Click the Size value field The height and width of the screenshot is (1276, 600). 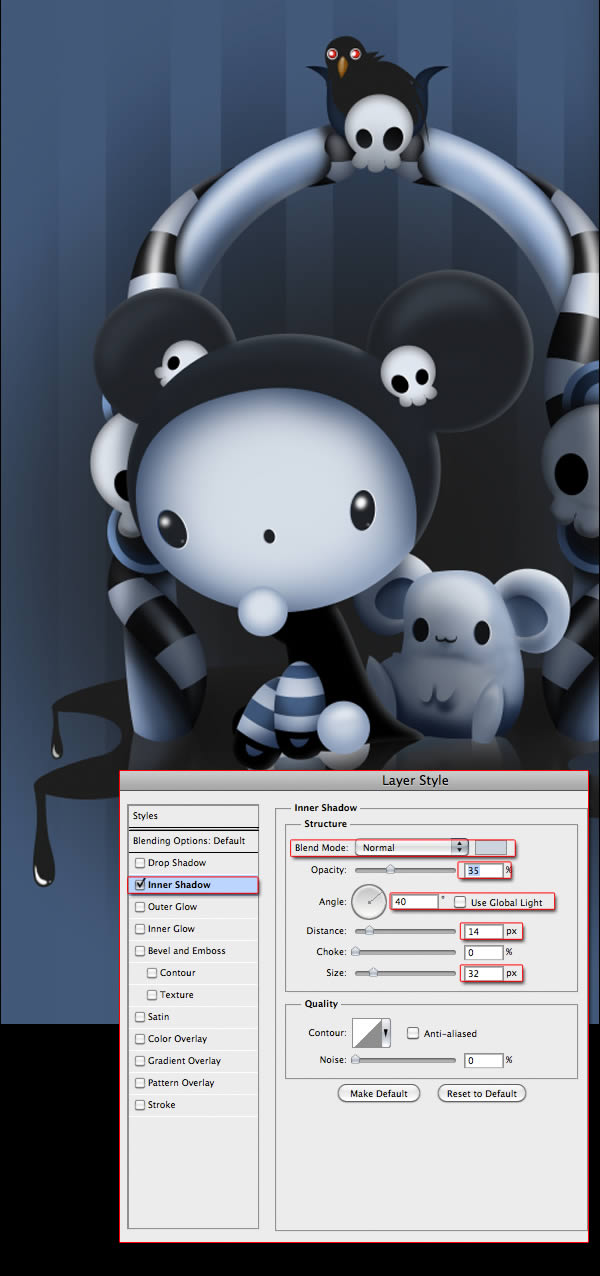click(482, 972)
